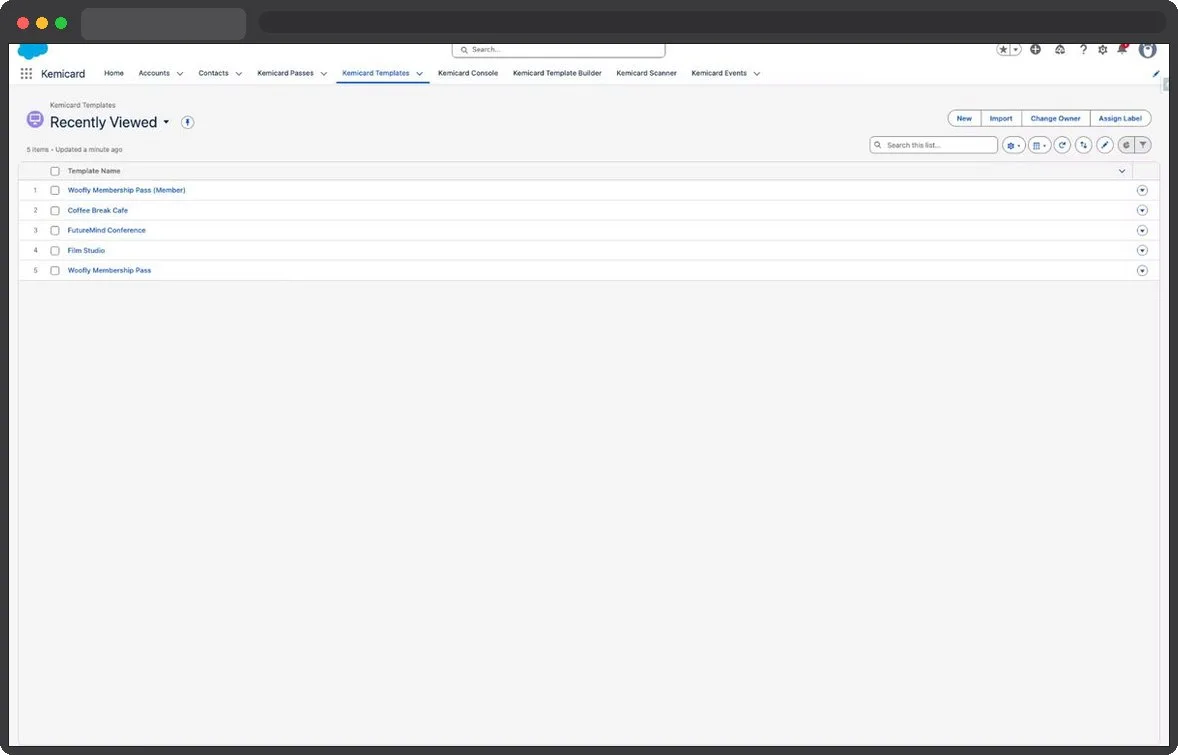
Task: Refresh the templates list
Action: (1062, 146)
